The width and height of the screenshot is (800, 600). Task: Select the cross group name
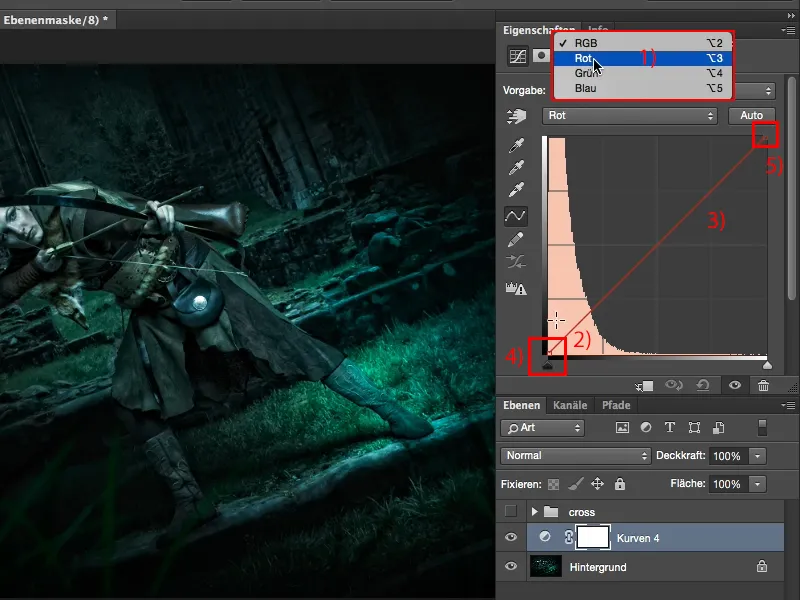[582, 512]
